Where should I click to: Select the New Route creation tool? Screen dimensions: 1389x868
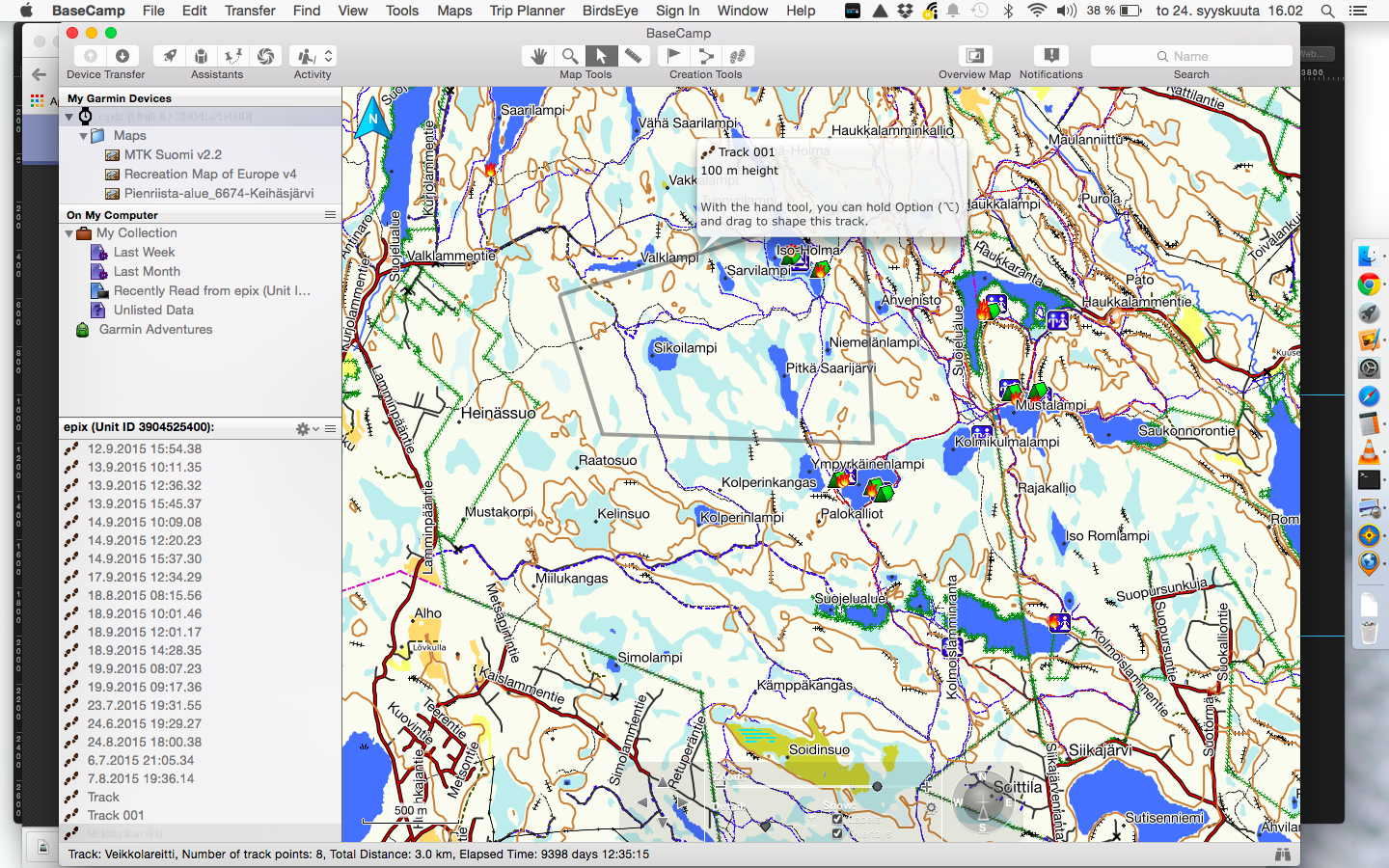[x=706, y=56]
